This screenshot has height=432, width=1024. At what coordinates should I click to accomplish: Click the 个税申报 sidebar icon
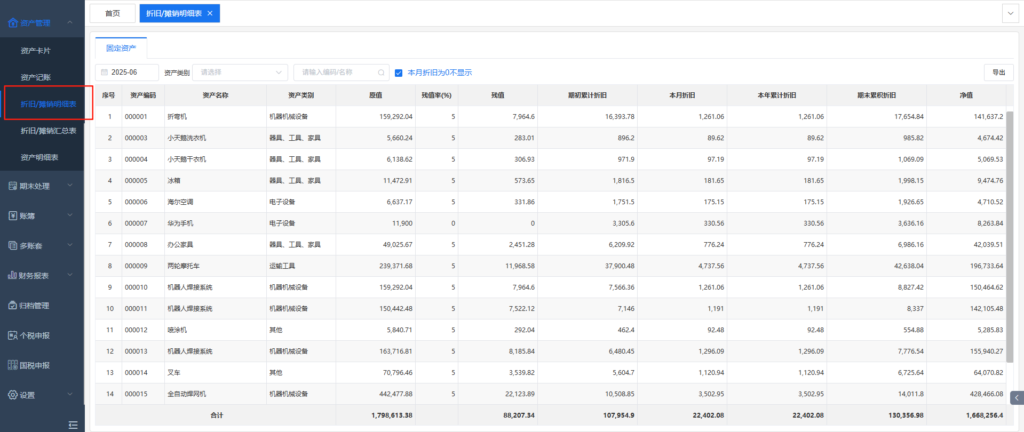click(x=12, y=335)
